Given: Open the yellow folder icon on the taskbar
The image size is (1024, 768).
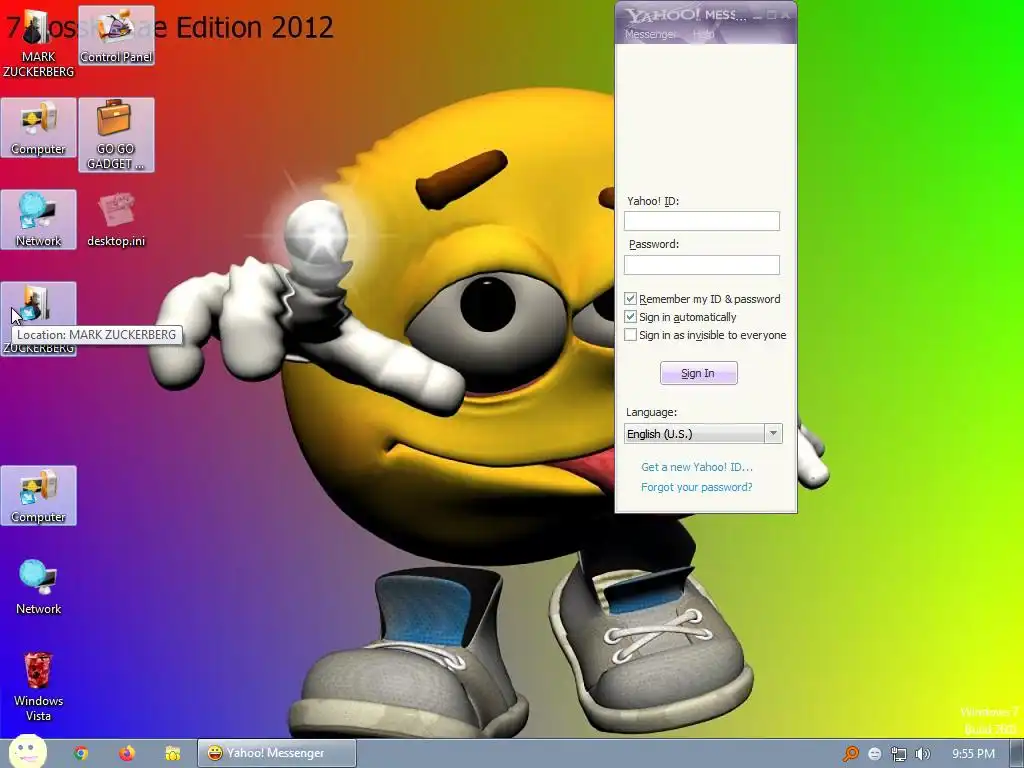Looking at the screenshot, I should pos(172,753).
